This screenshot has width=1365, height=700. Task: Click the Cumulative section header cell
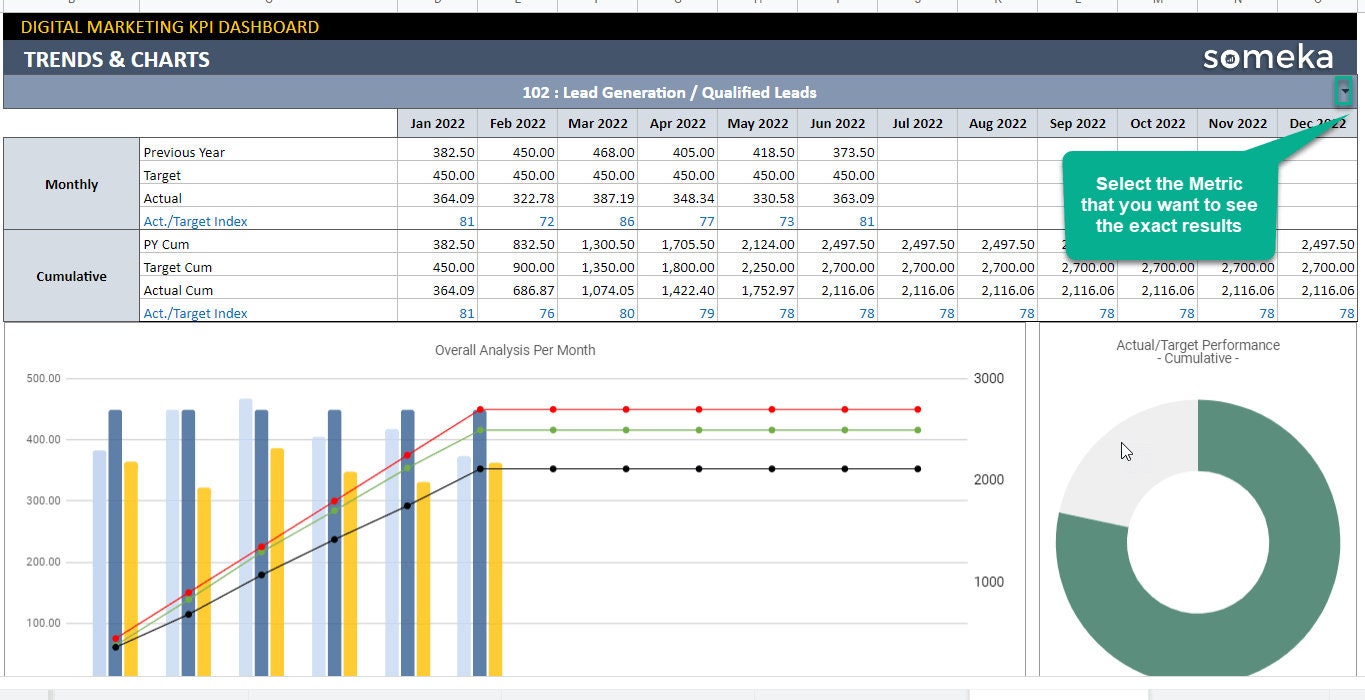tap(70, 276)
